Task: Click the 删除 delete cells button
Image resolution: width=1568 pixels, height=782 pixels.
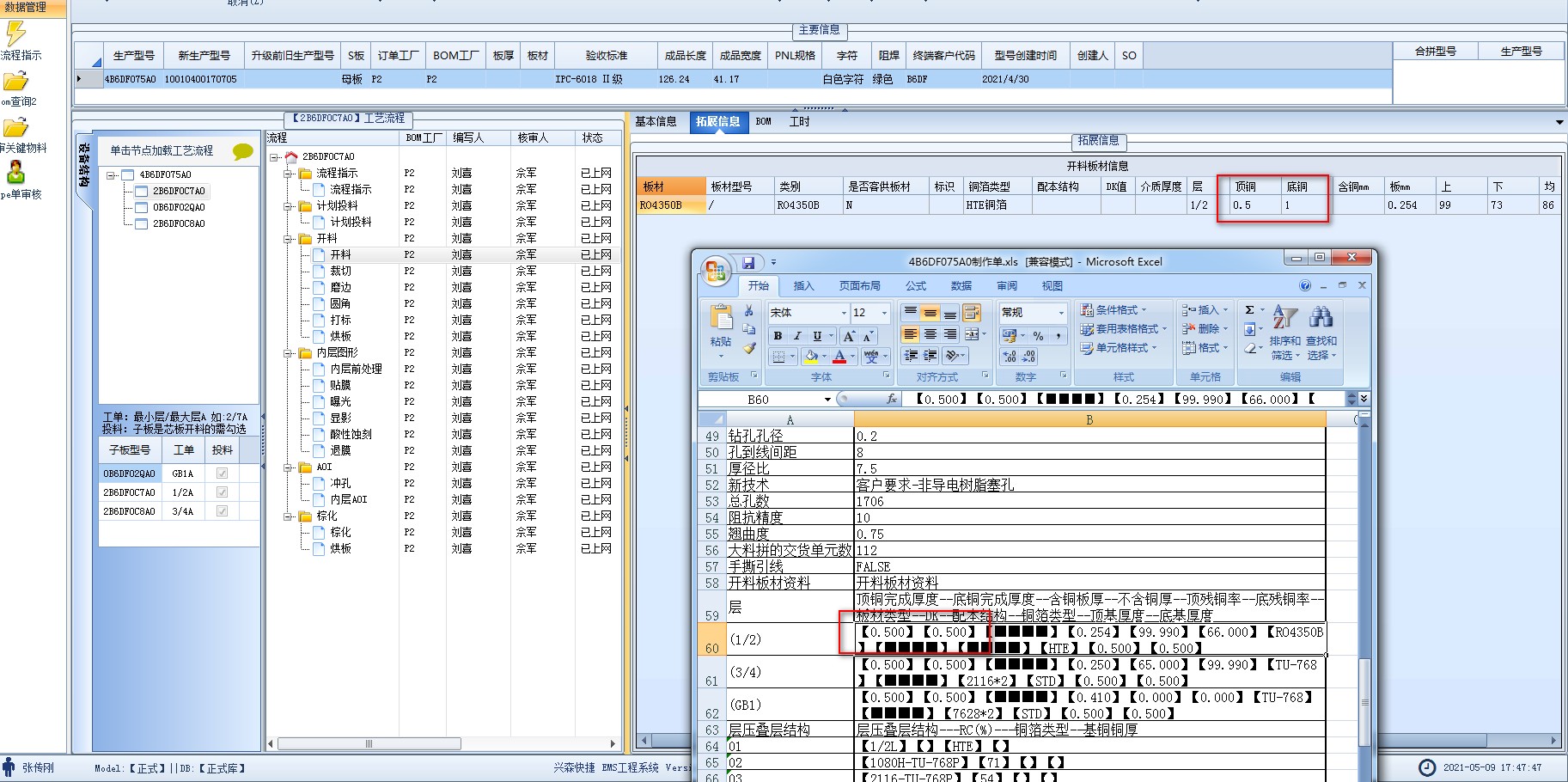Action: point(1205,329)
